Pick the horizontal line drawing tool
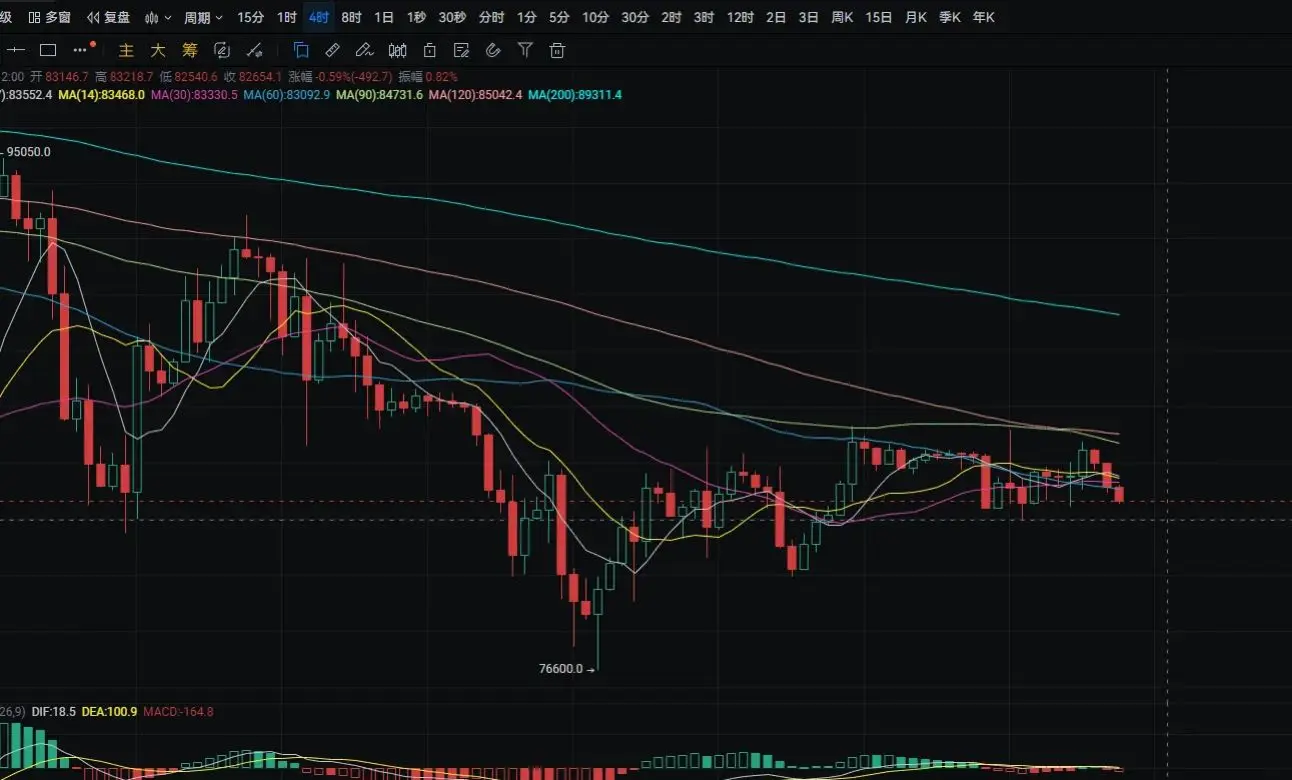Image resolution: width=1292 pixels, height=780 pixels. coord(16,50)
